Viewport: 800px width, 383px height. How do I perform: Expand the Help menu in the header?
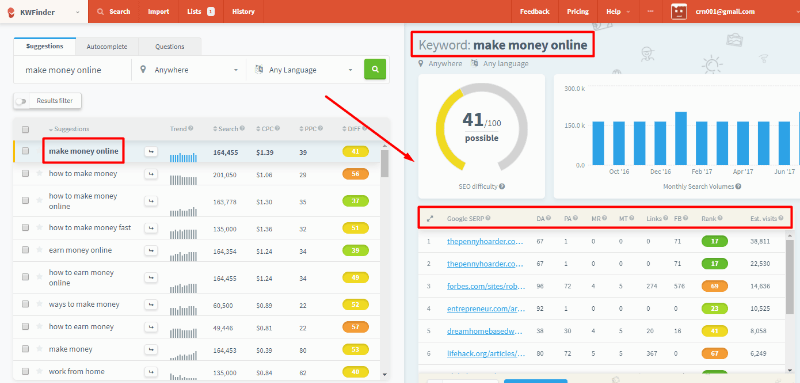[x=618, y=11]
